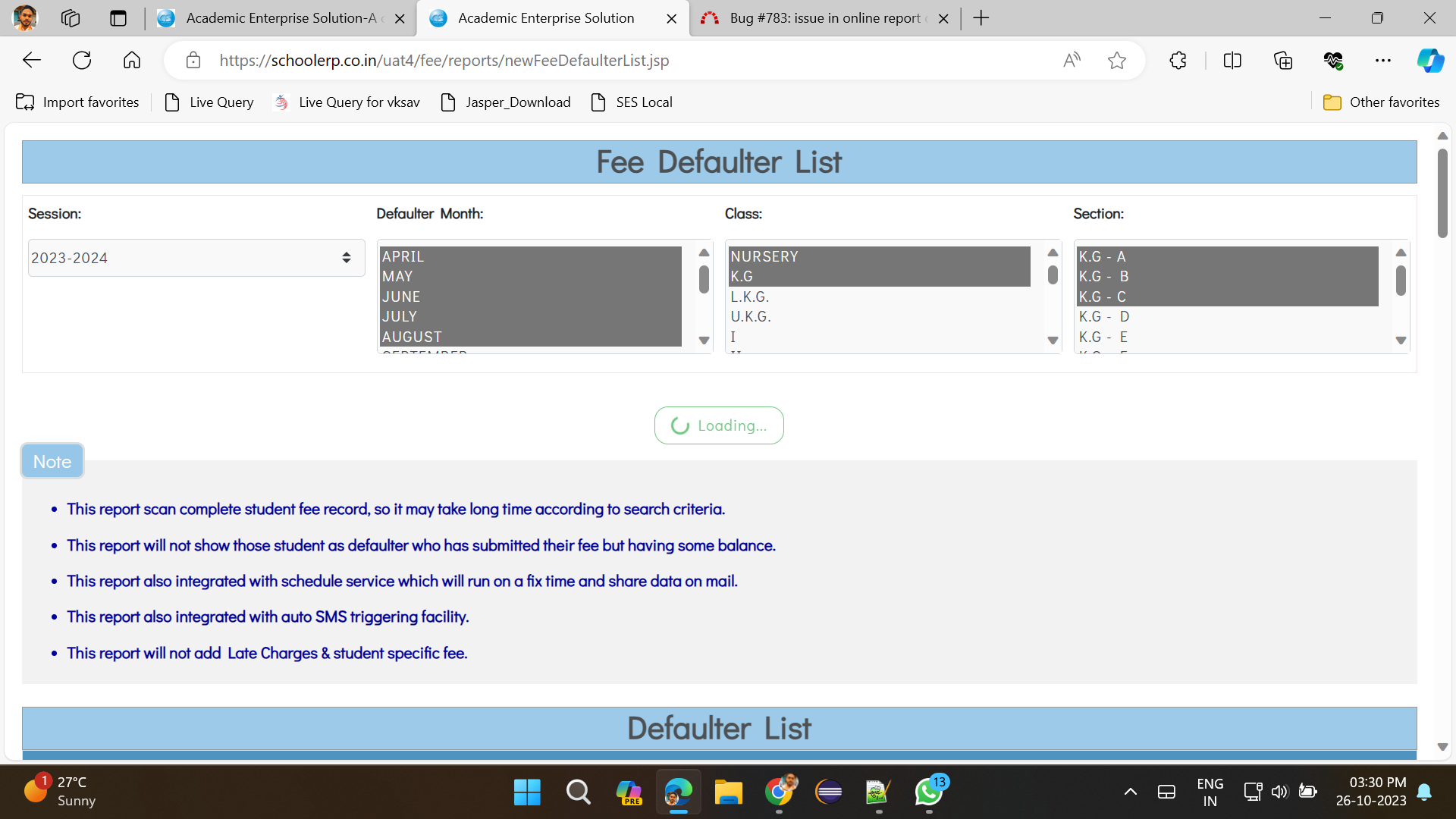Select L.K.G. in Class list

[x=749, y=297]
